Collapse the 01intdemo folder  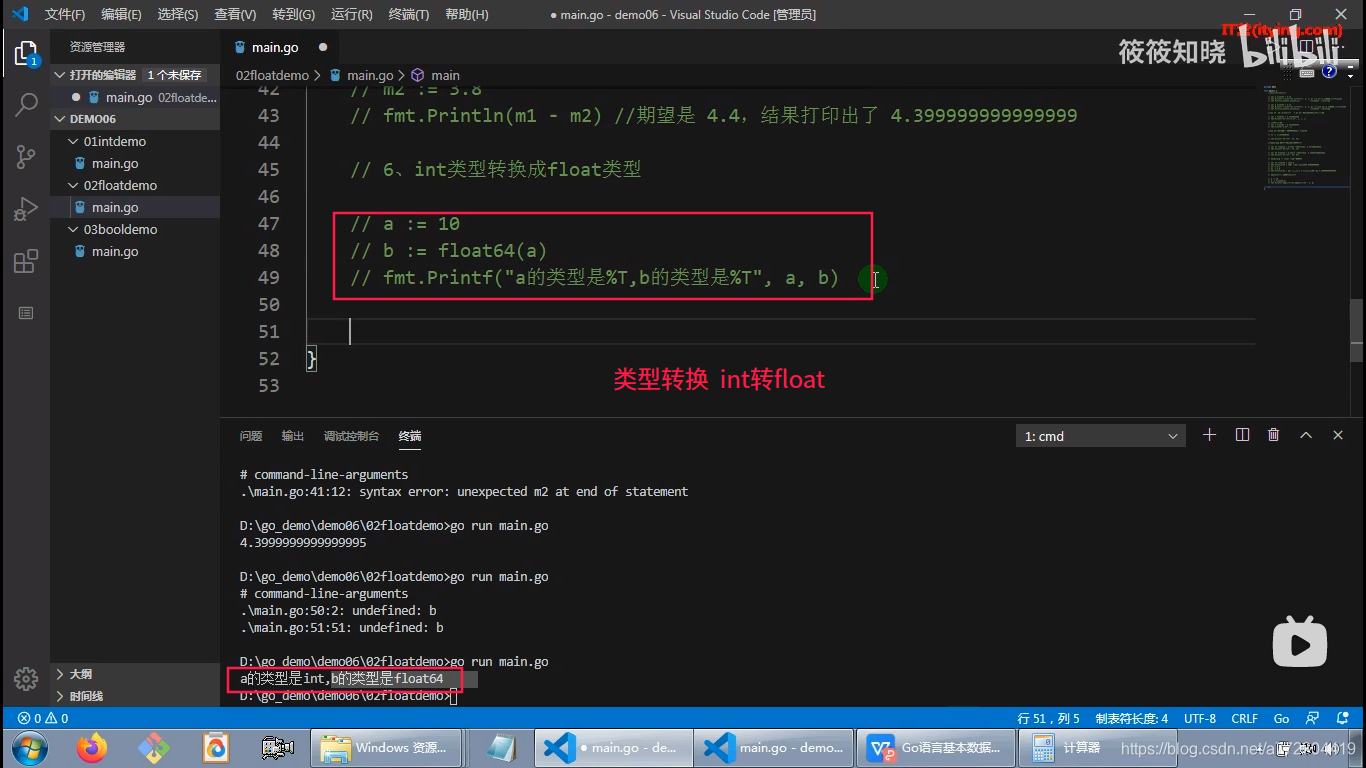coord(135,141)
